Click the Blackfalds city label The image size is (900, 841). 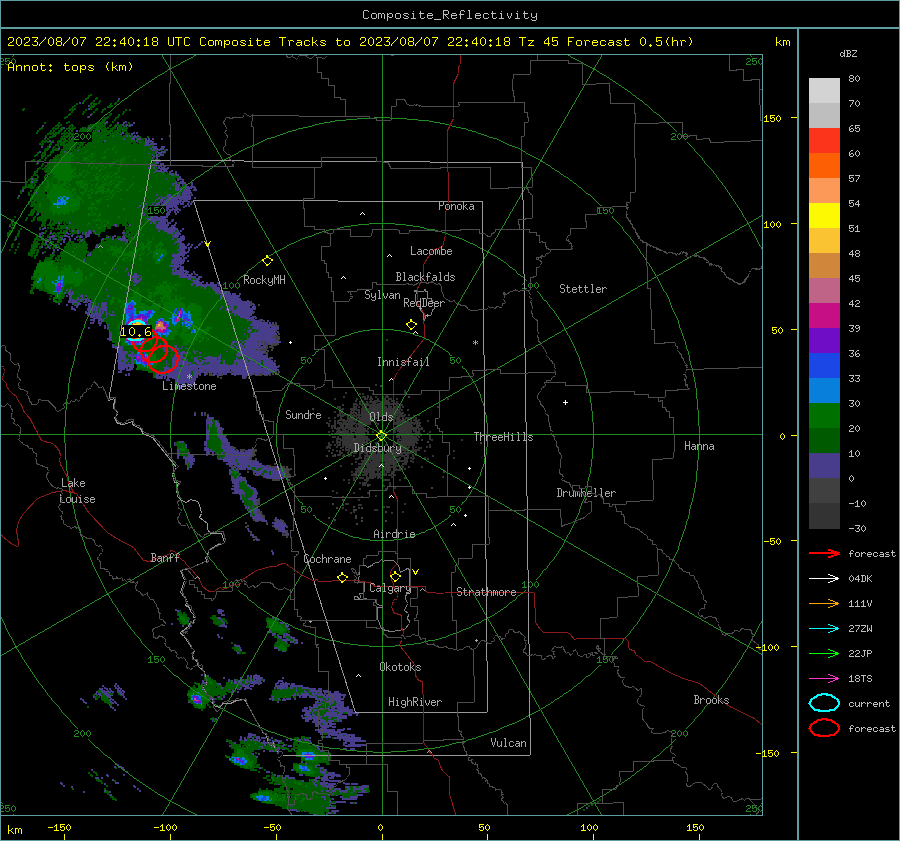[x=425, y=277]
